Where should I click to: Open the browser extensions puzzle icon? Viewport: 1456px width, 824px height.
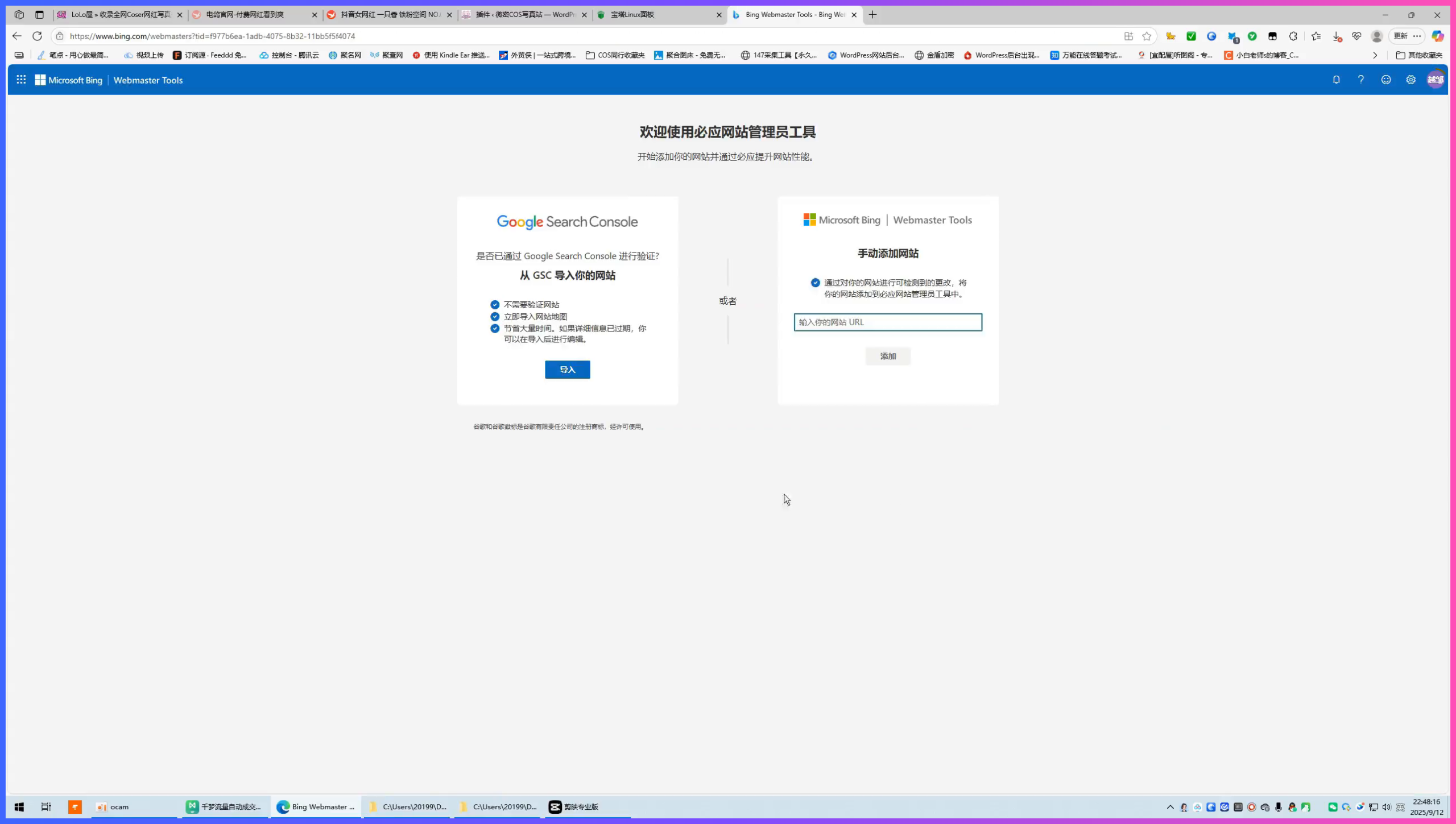(1293, 36)
